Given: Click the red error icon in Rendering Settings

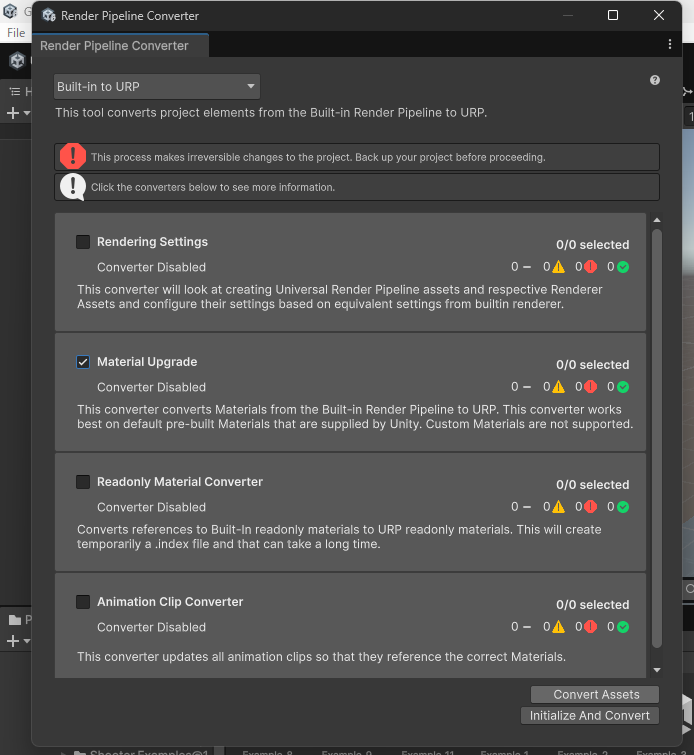Looking at the screenshot, I should (x=590, y=267).
